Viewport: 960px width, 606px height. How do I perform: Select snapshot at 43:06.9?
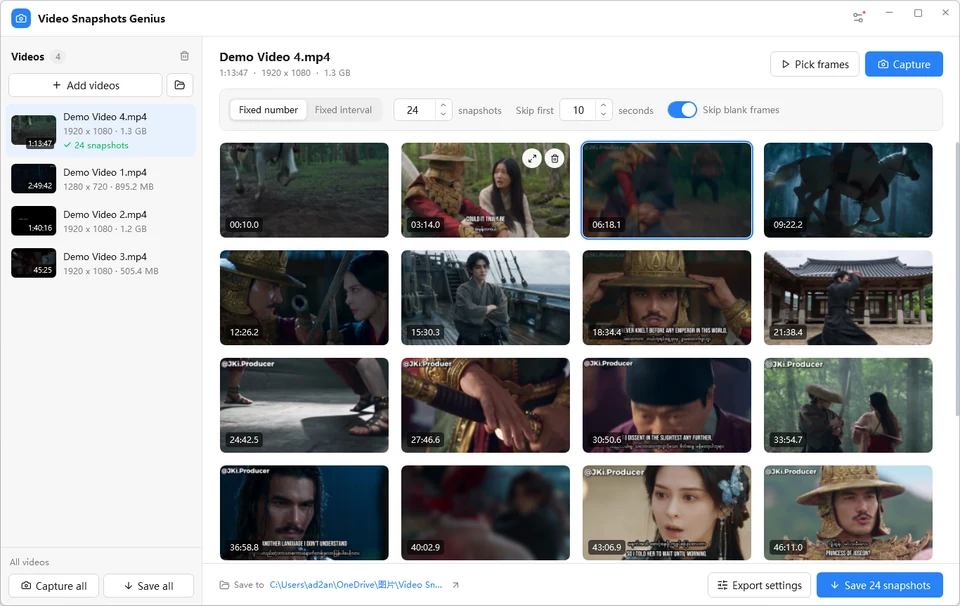[x=667, y=513]
